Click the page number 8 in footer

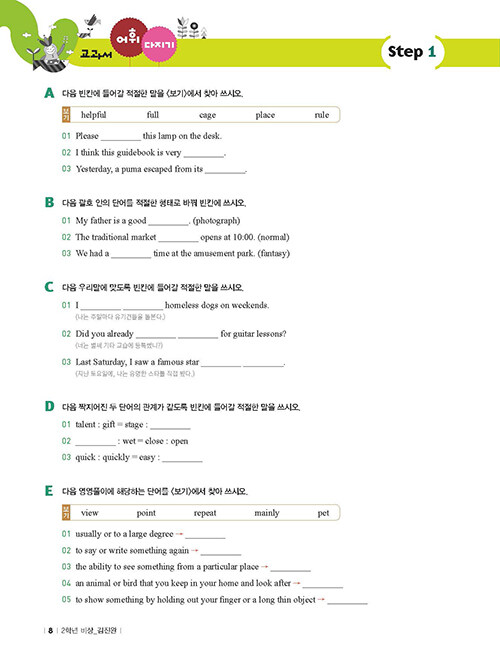point(51,630)
